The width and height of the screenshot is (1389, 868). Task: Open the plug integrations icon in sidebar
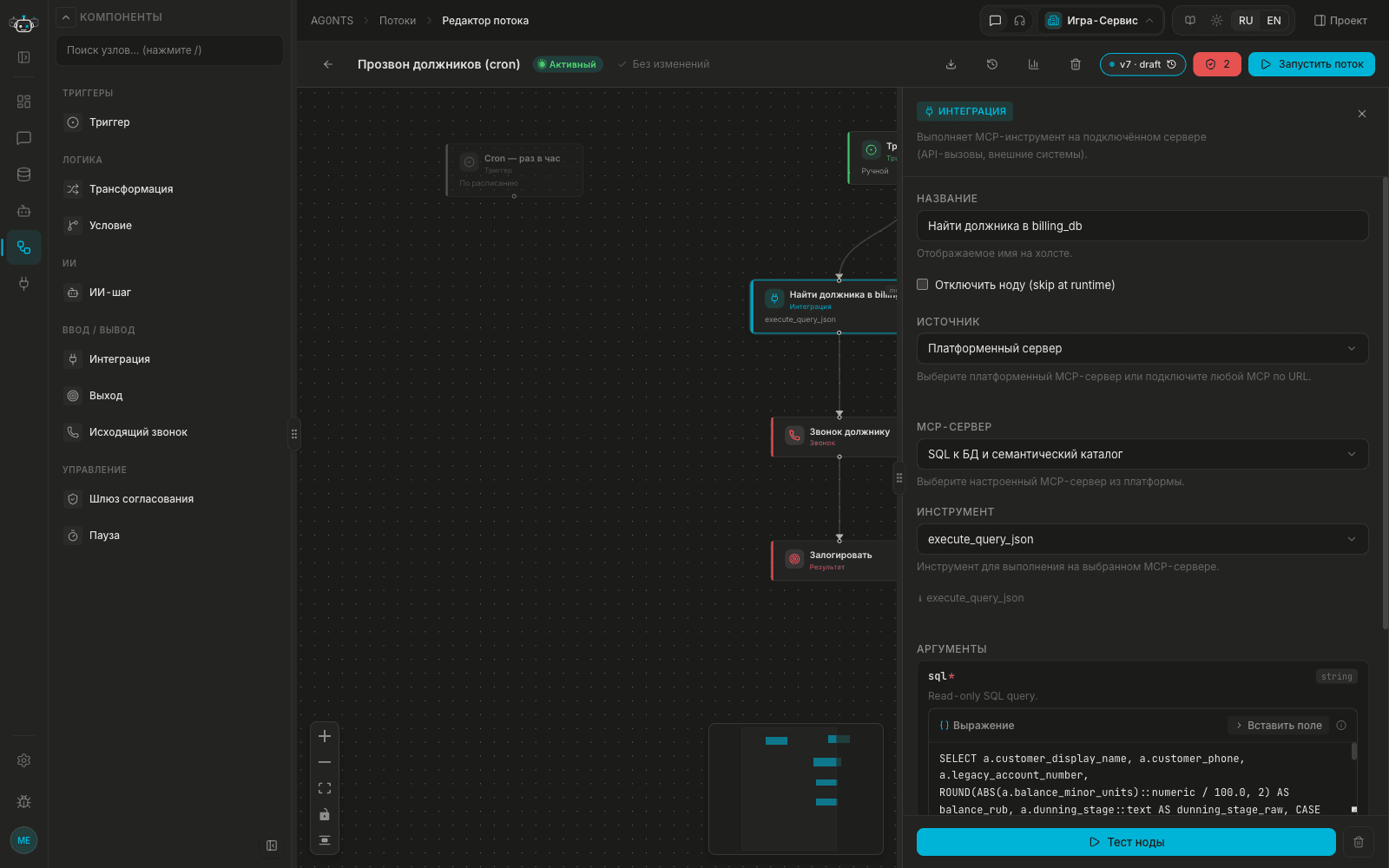click(23, 284)
